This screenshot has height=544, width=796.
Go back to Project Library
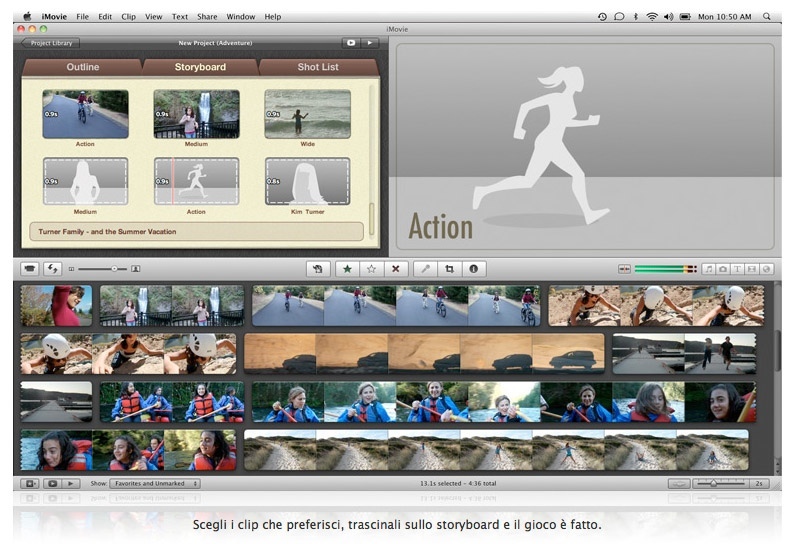(x=50, y=43)
